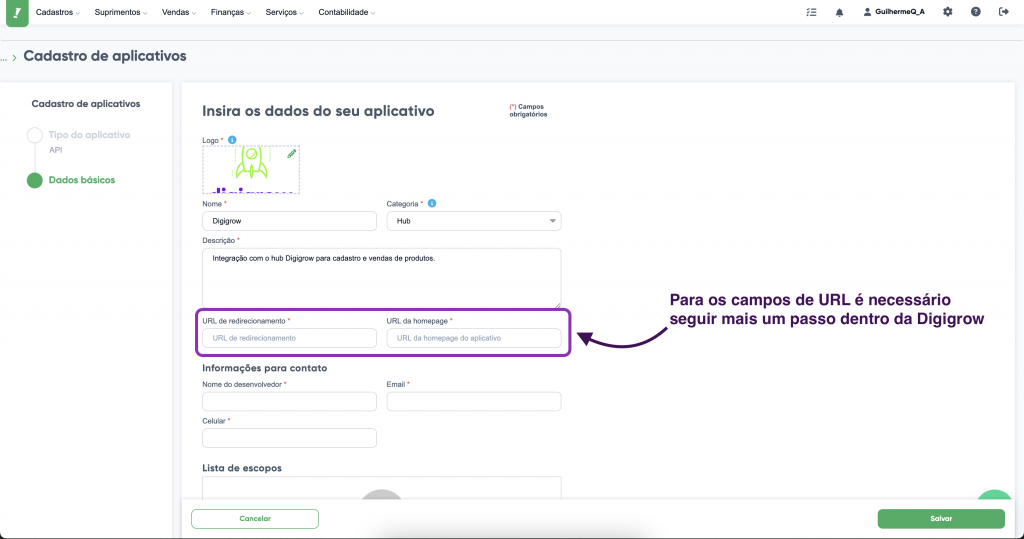
Task: Open the Finanças menu
Action: 233,12
